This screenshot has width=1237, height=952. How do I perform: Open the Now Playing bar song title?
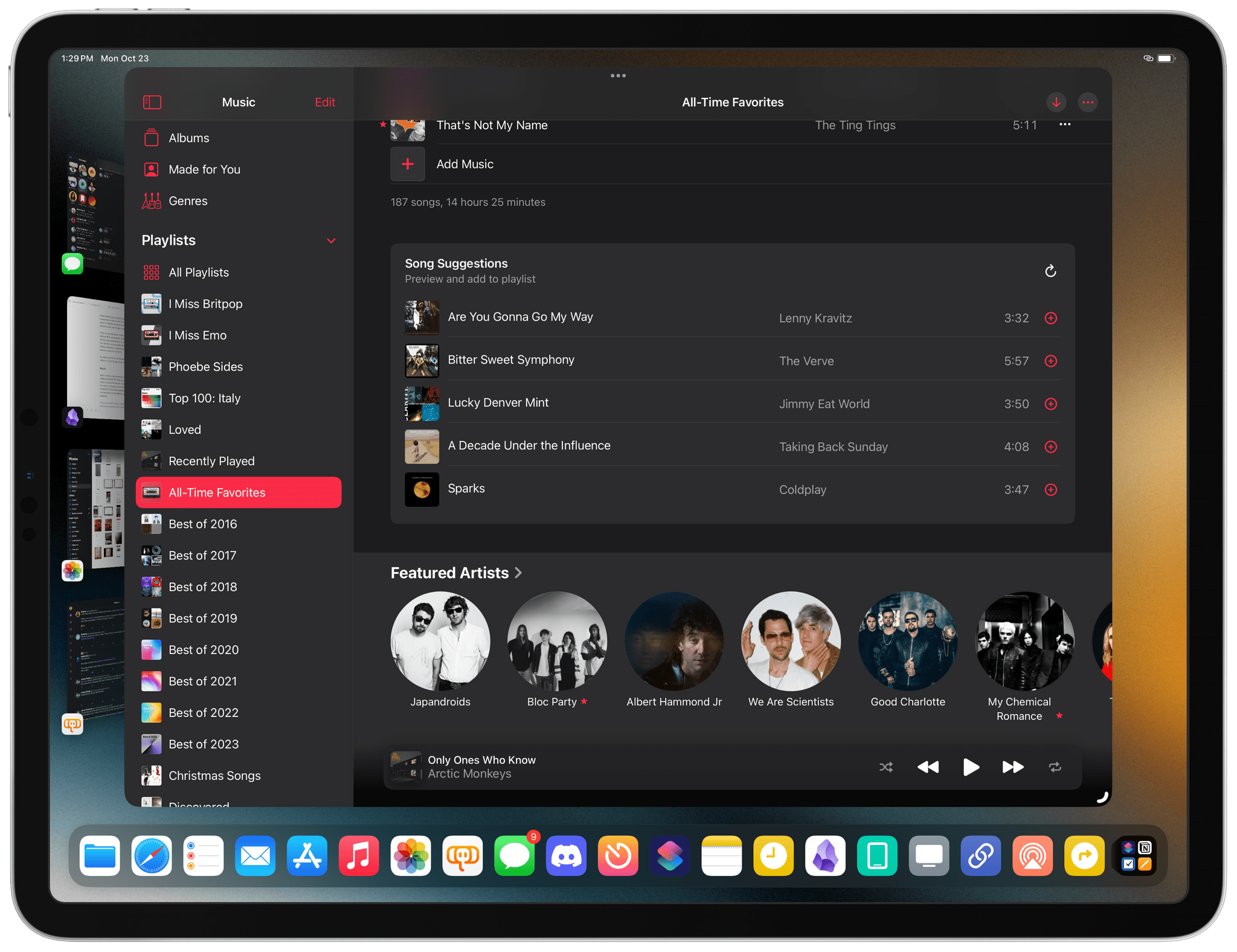click(x=482, y=760)
